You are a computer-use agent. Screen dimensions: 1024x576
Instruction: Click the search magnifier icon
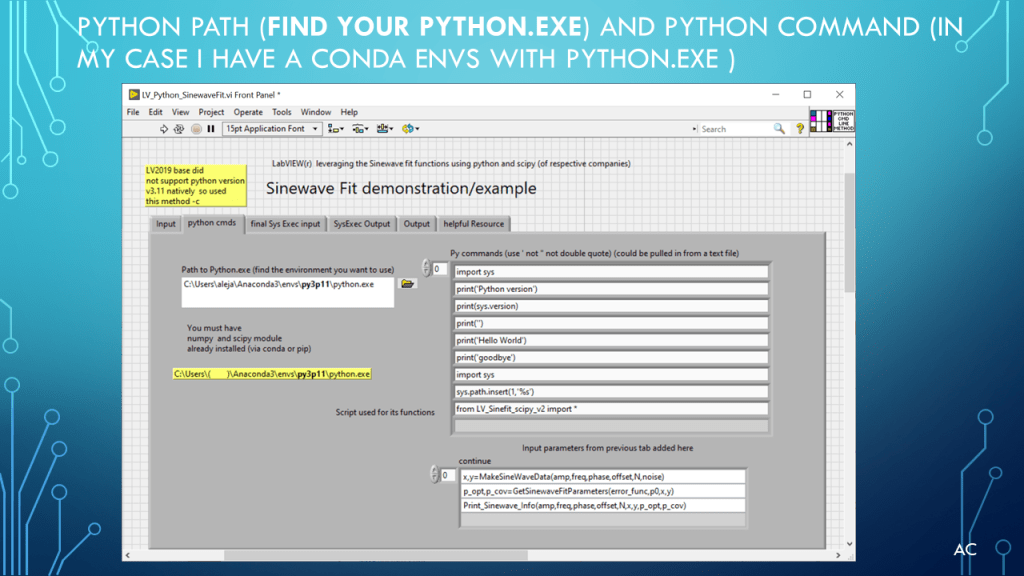point(779,129)
